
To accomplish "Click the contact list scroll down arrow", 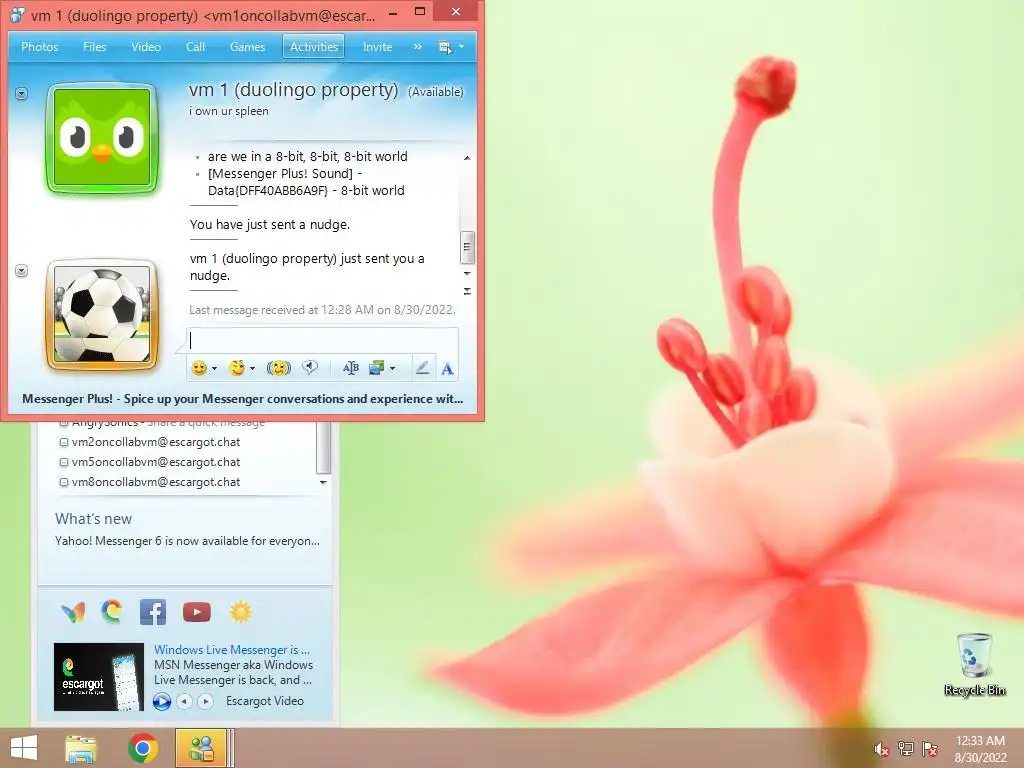I will (x=323, y=483).
